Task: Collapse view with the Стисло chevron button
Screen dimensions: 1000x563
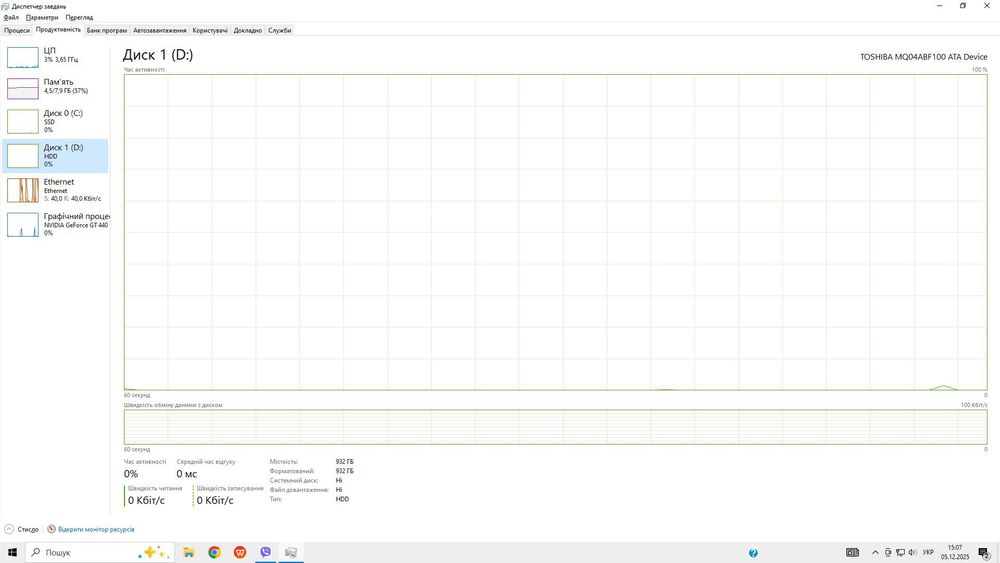Action: pos(9,529)
